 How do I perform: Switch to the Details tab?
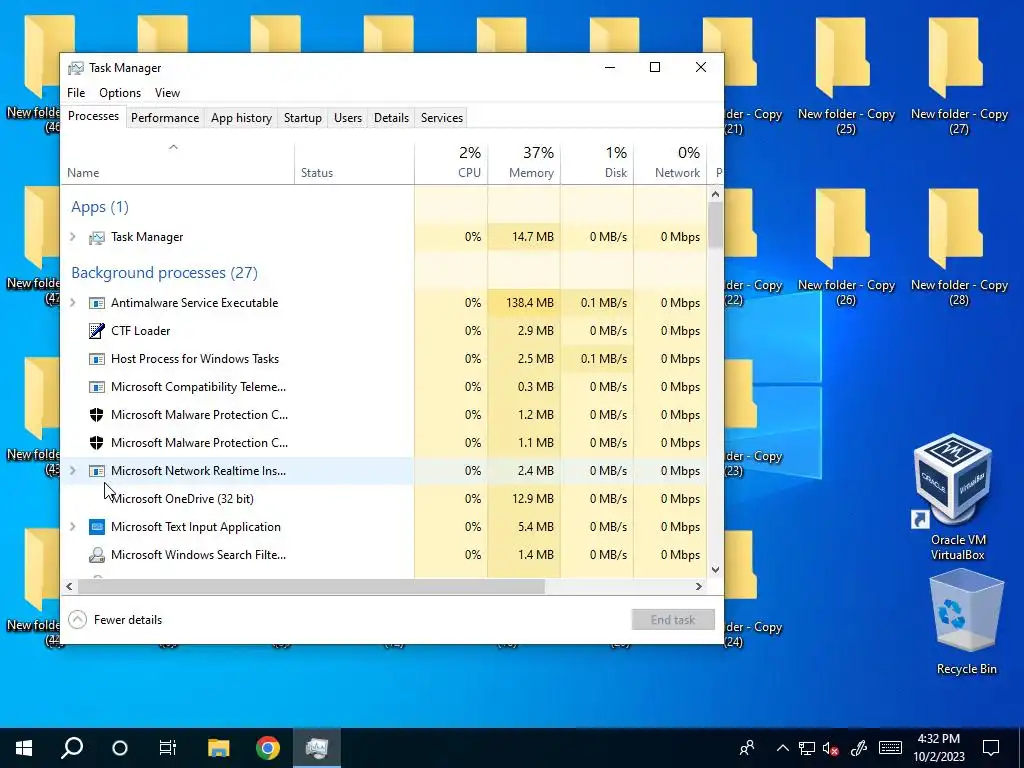[391, 118]
